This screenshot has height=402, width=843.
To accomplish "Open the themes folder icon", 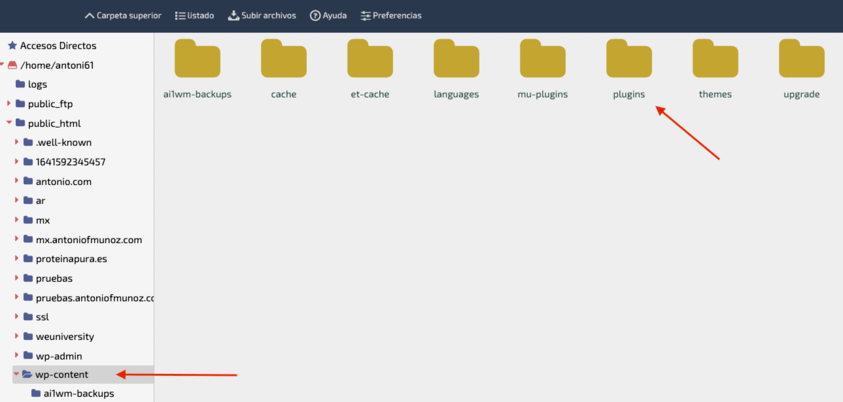I will pos(715,58).
